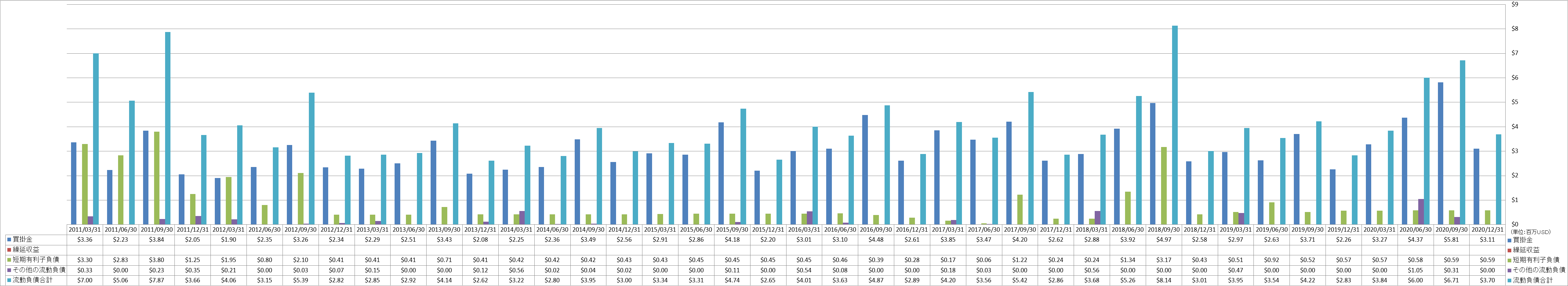Click the $3.36 cell under 2011/03/31
1568x286 pixels.
84,240
